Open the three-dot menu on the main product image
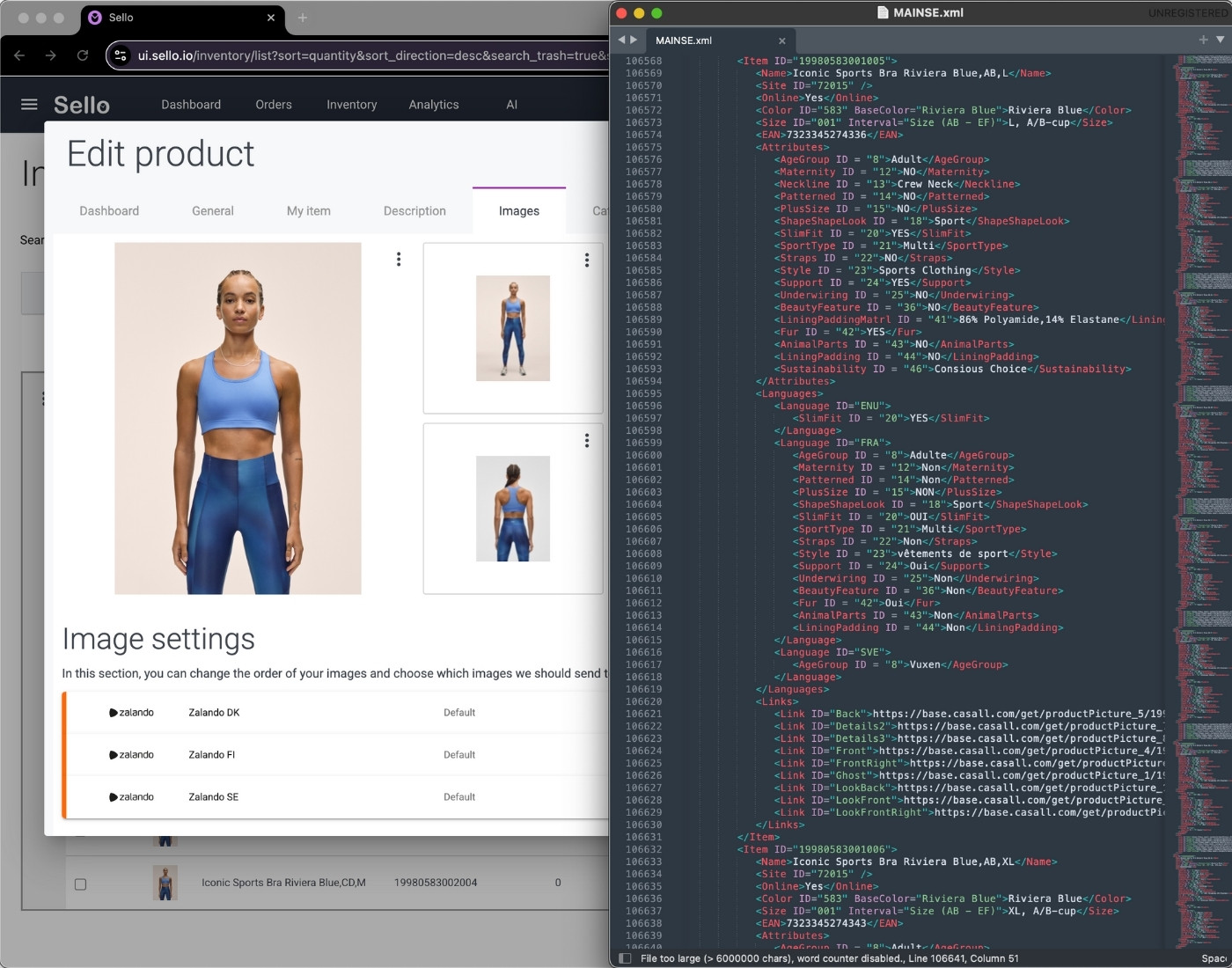1232x968 pixels. click(398, 258)
